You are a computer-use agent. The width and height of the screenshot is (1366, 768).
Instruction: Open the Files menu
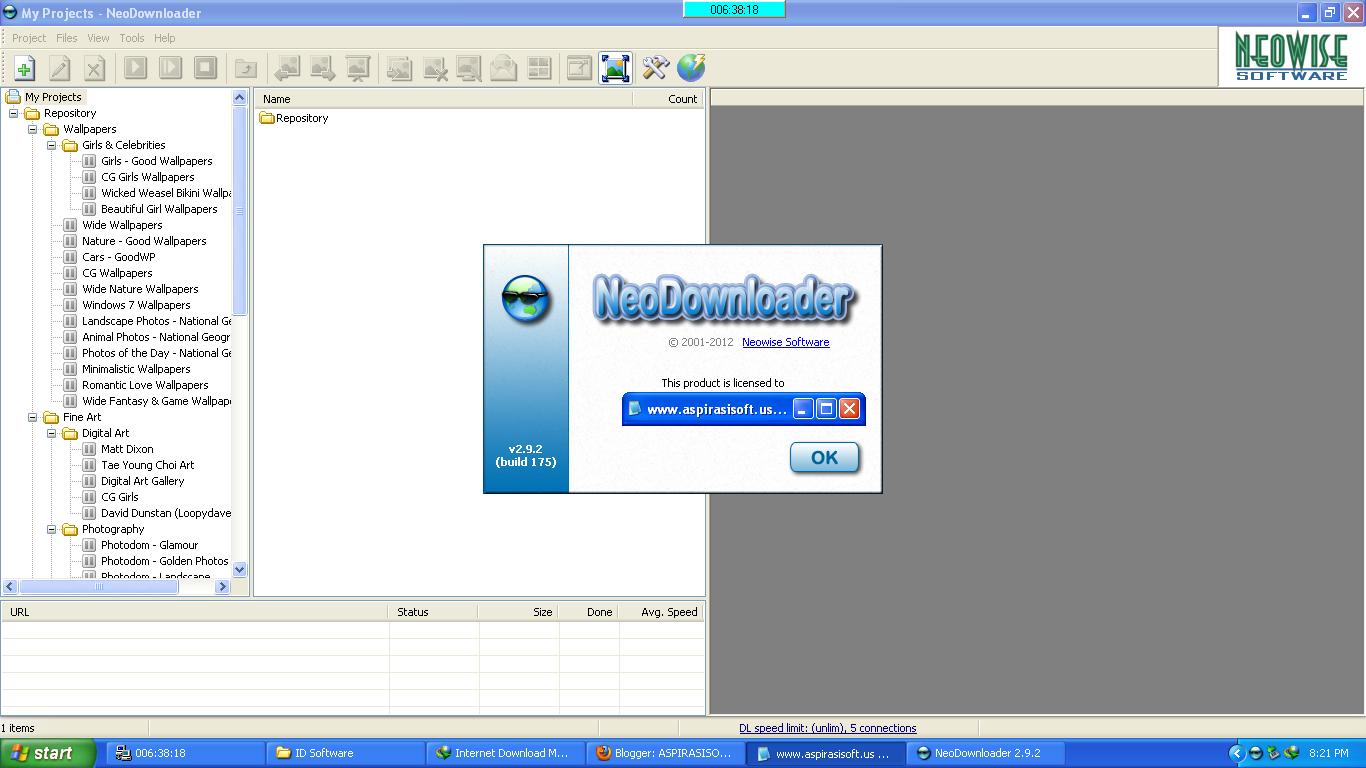click(x=67, y=38)
